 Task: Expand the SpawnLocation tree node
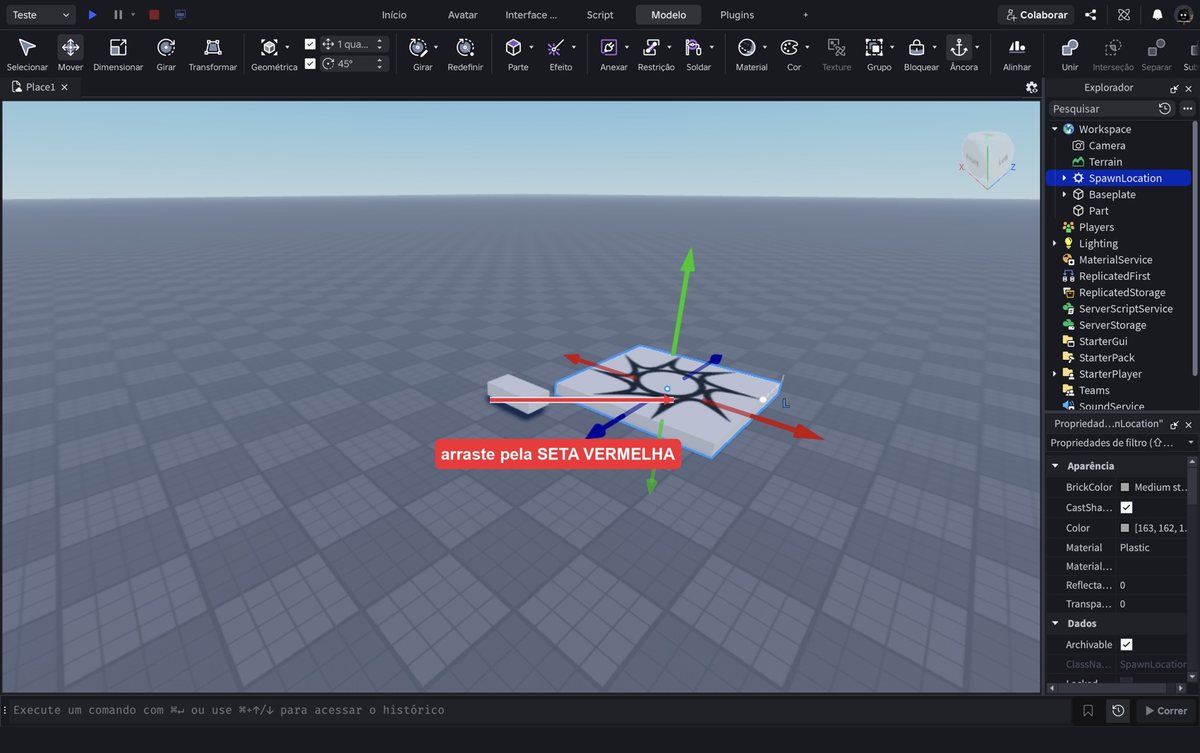1064,178
